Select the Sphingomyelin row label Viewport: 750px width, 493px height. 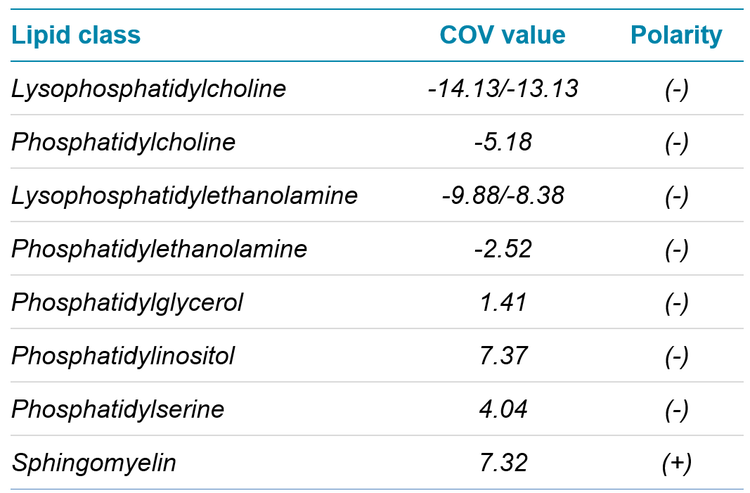point(80,463)
